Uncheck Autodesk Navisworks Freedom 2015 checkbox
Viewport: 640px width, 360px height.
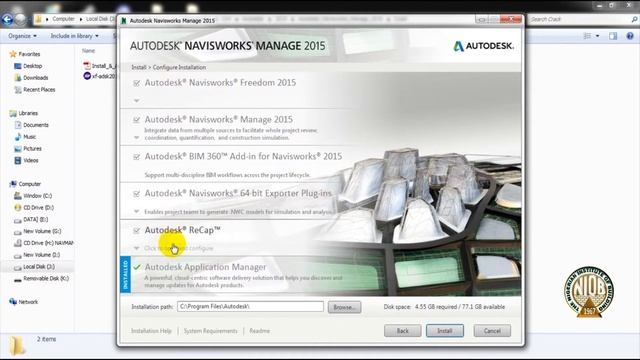136,83
